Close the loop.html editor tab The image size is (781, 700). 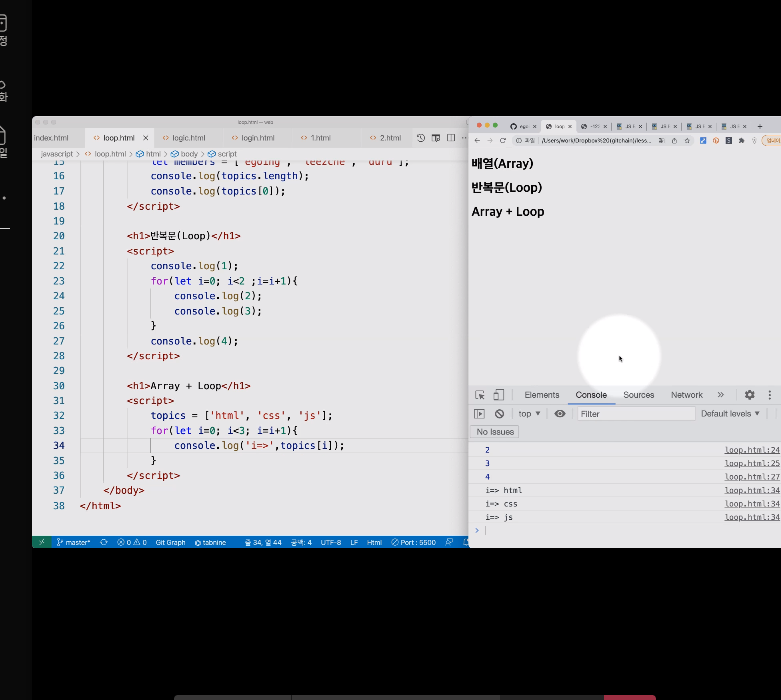(145, 138)
